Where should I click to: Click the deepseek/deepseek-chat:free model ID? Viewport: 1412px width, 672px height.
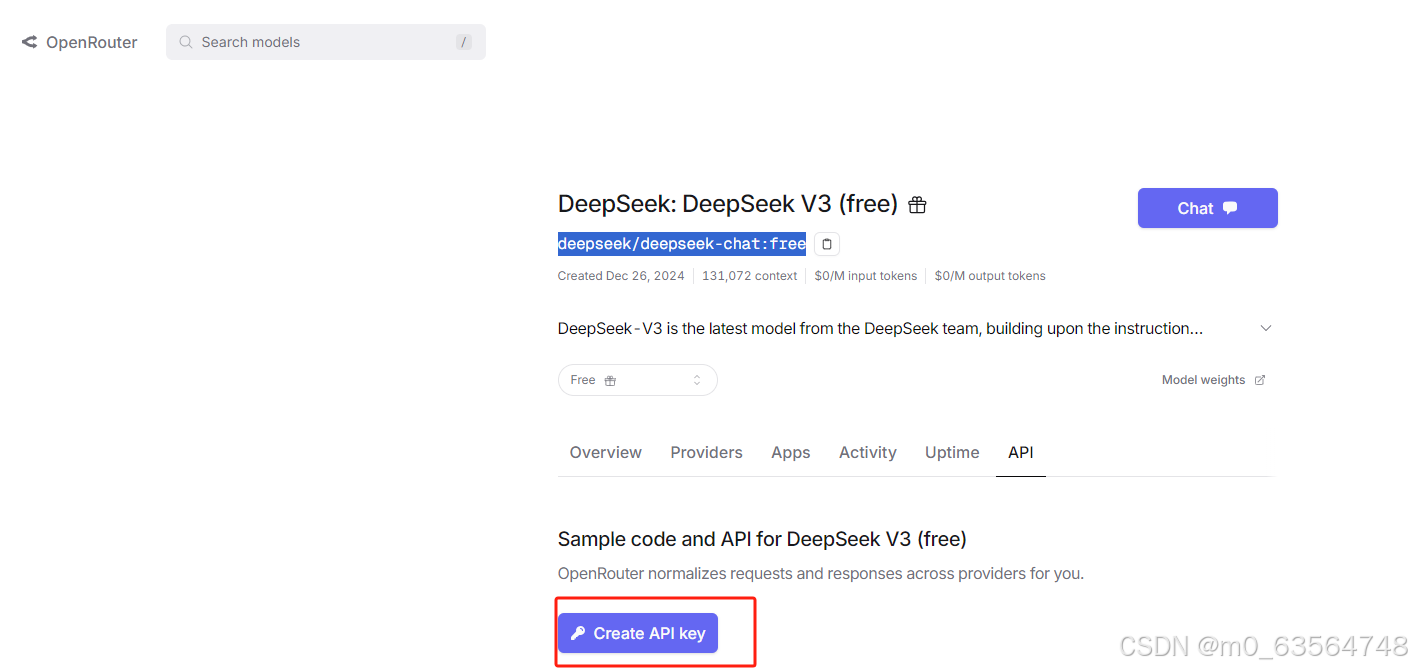pyautogui.click(x=682, y=244)
